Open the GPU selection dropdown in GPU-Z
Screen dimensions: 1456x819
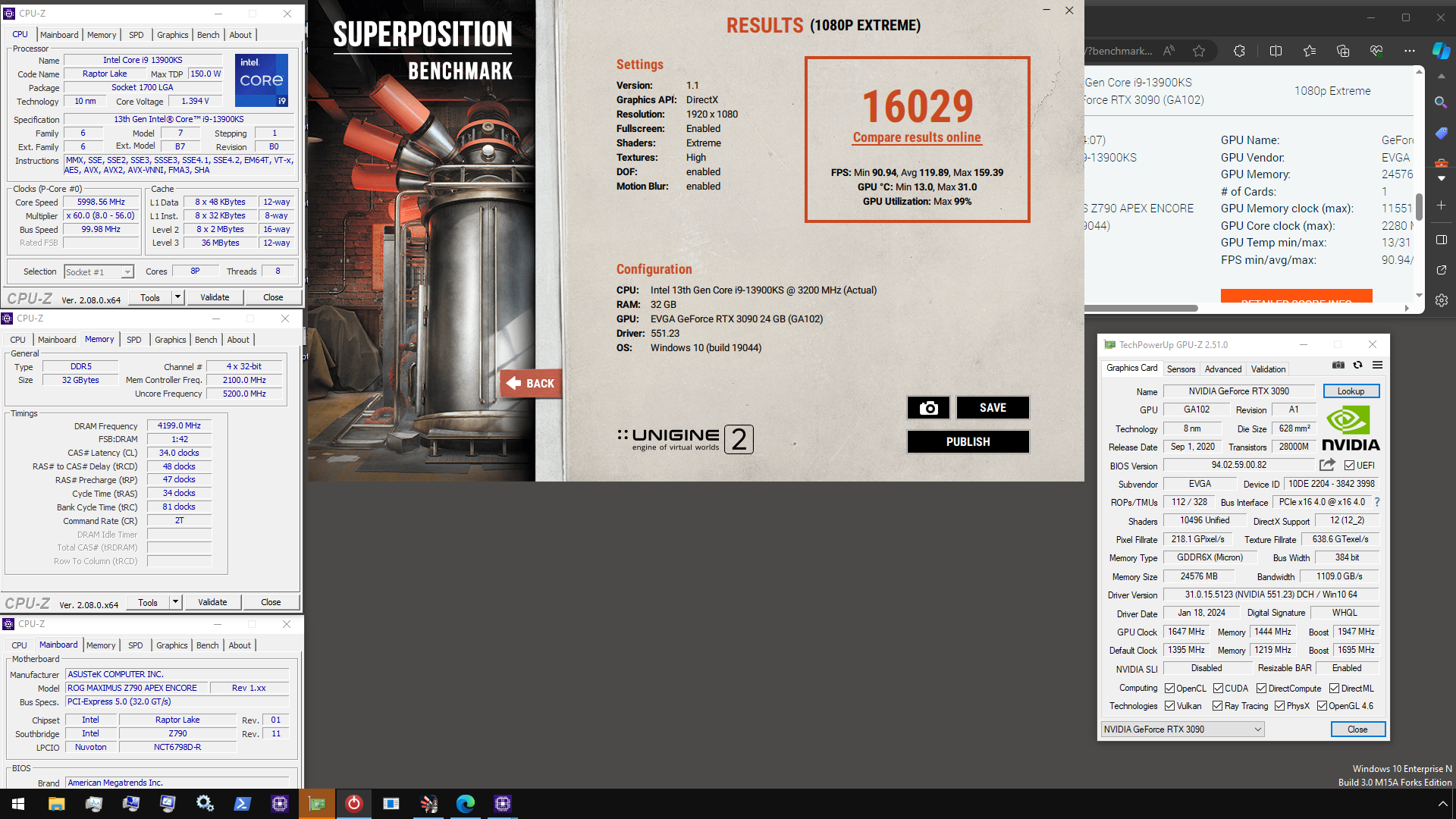(x=1182, y=730)
